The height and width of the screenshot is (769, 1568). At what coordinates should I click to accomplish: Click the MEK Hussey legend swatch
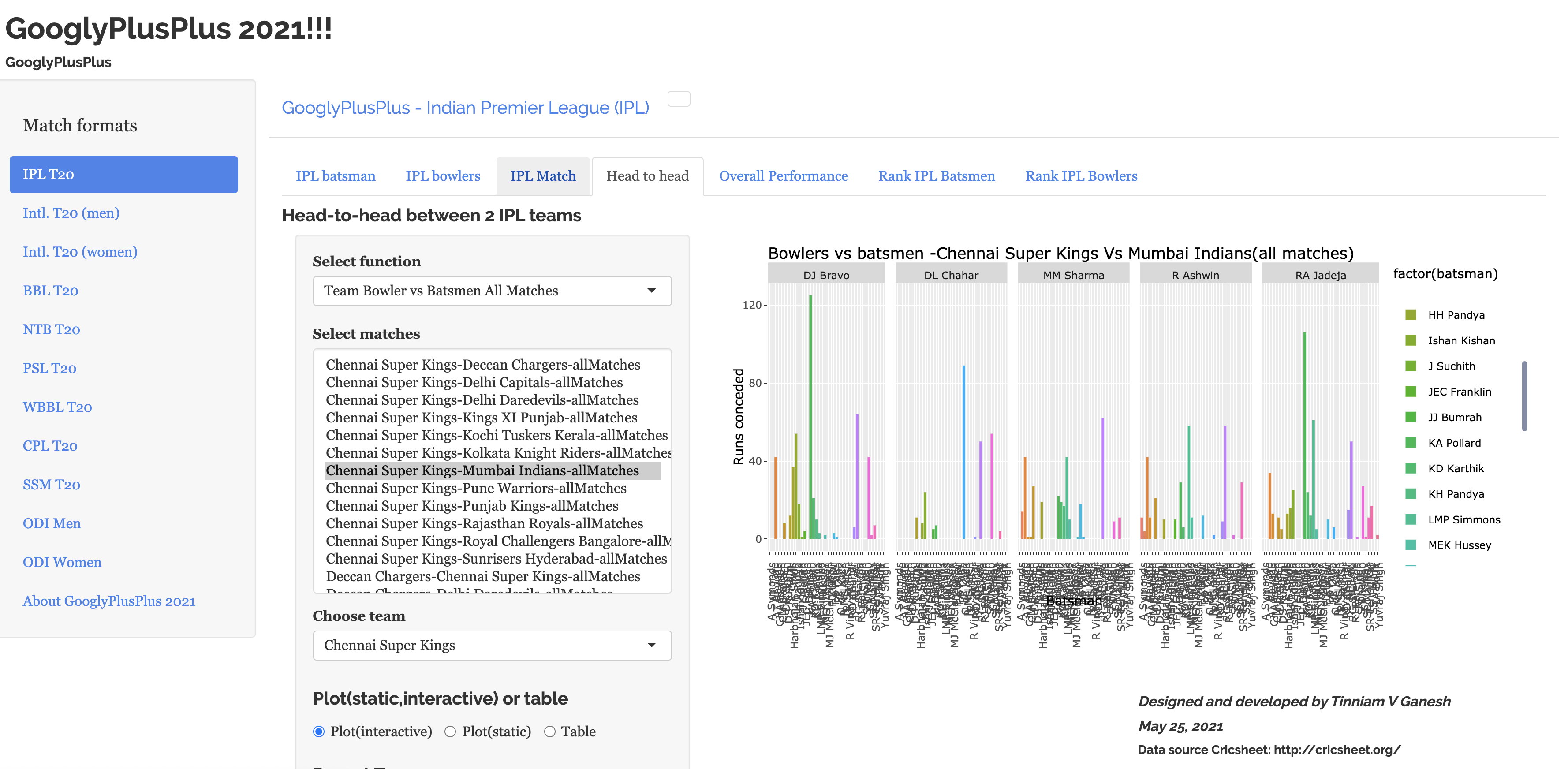point(1410,545)
